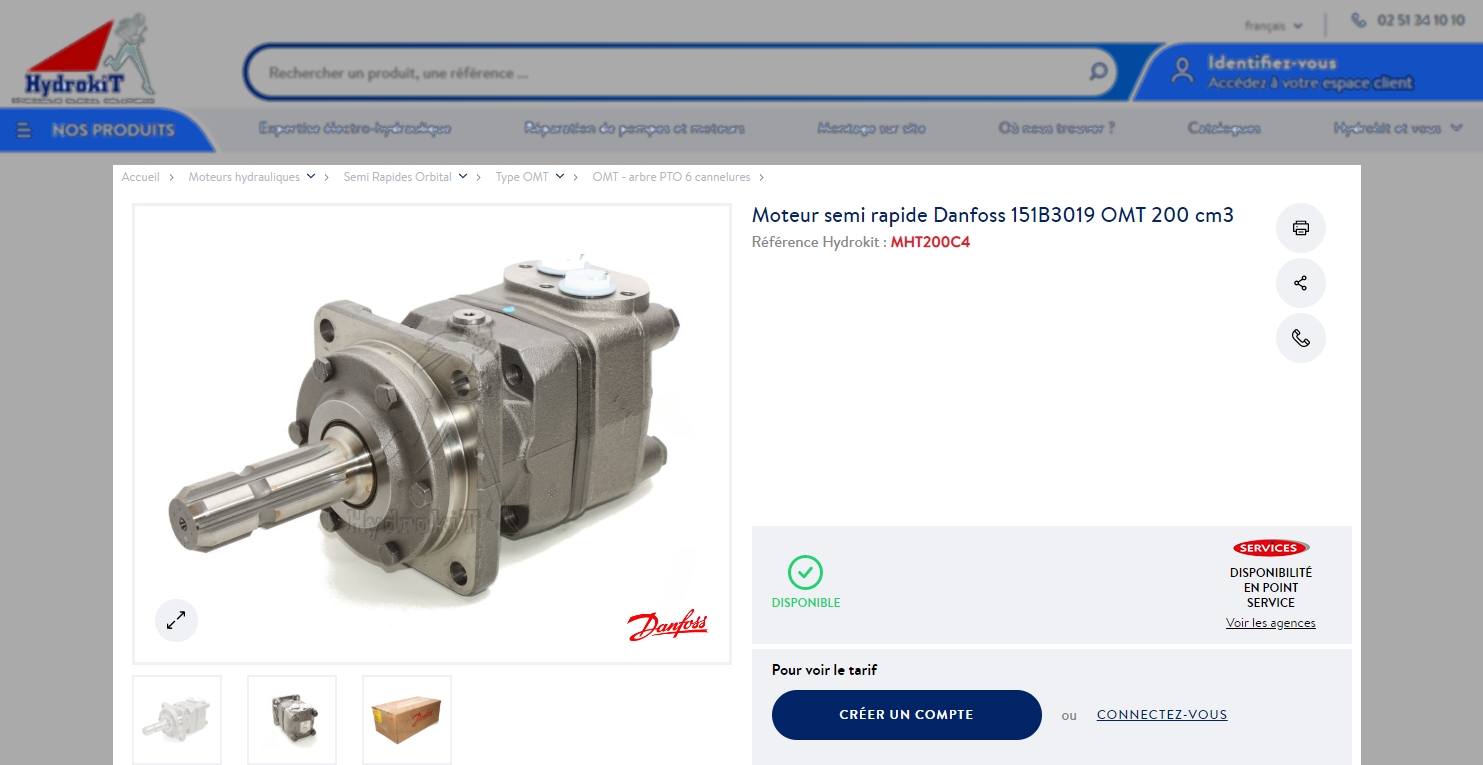1483x765 pixels.
Task: Open Réparation de pompes et moteurs
Action: [x=634, y=129]
